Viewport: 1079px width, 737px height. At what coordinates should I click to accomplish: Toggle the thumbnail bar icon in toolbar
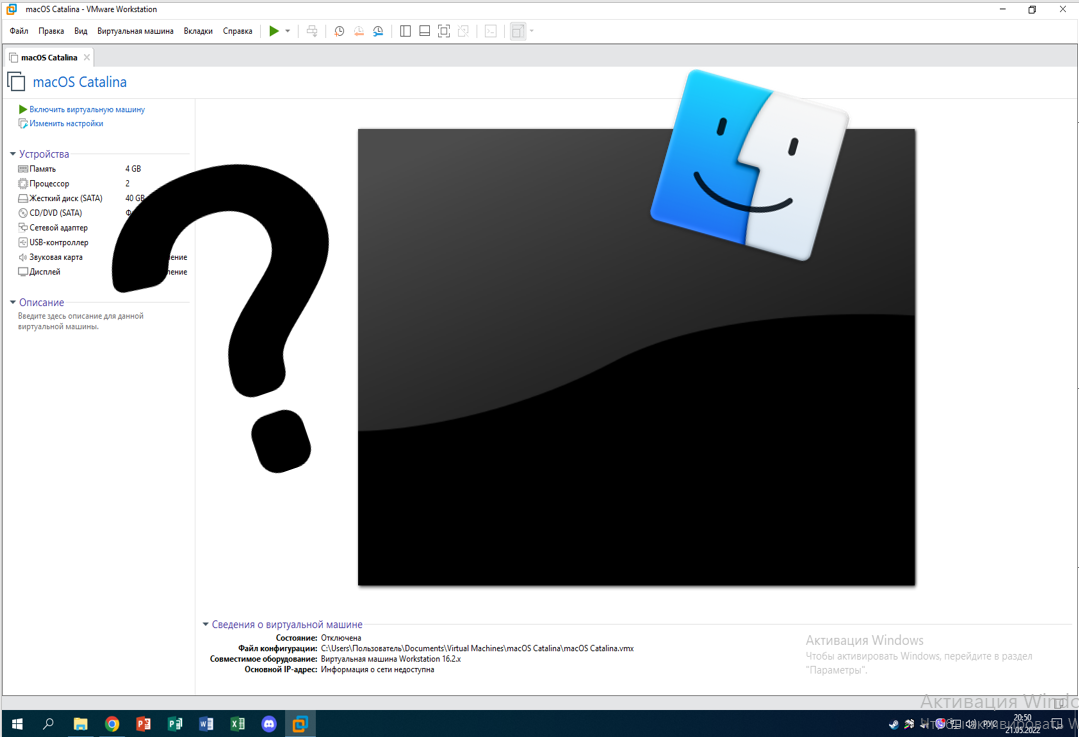click(425, 31)
